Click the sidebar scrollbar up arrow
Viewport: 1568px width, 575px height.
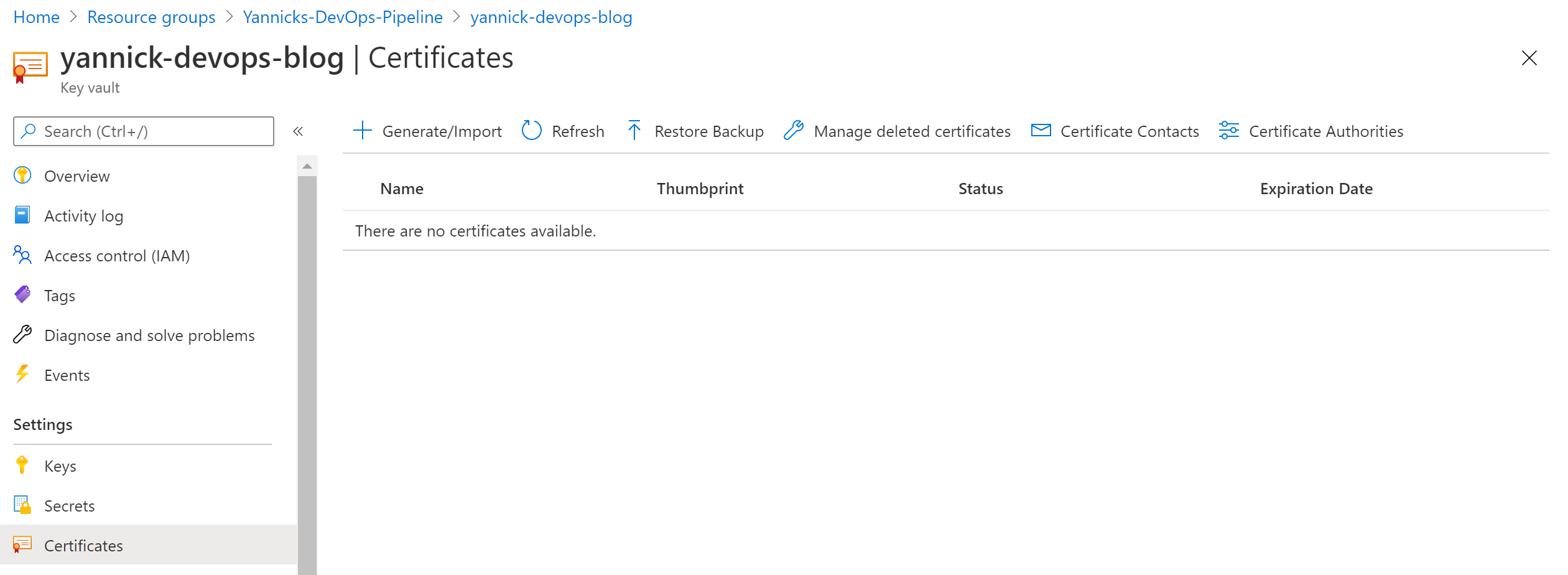click(x=307, y=166)
